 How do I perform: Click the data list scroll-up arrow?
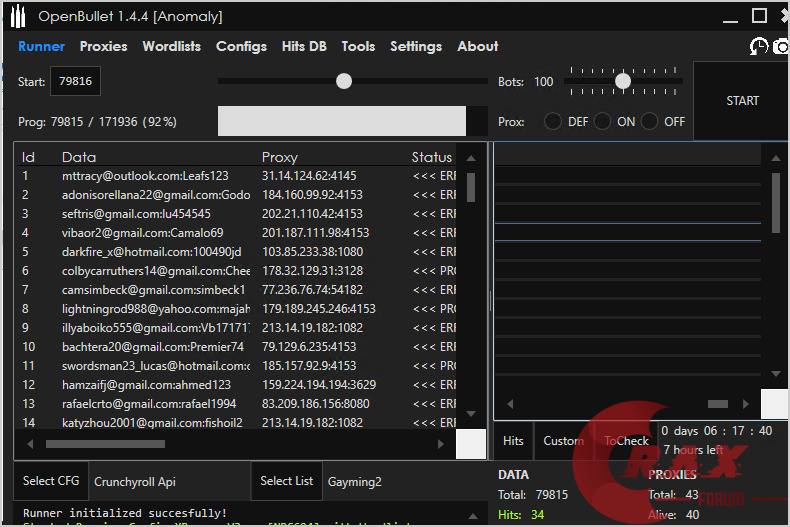471,158
